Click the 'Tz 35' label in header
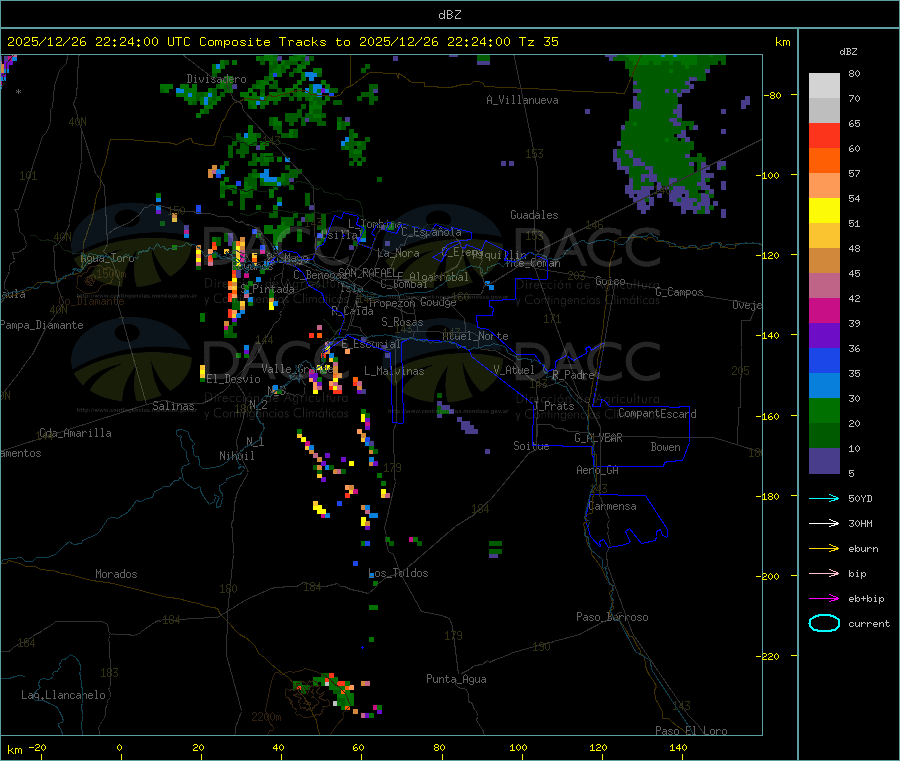This screenshot has width=900, height=761. click(x=538, y=42)
